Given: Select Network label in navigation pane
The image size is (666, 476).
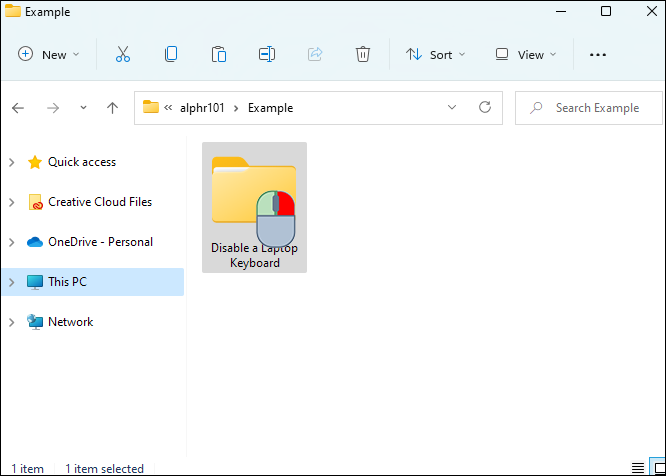Looking at the screenshot, I should click(71, 322).
